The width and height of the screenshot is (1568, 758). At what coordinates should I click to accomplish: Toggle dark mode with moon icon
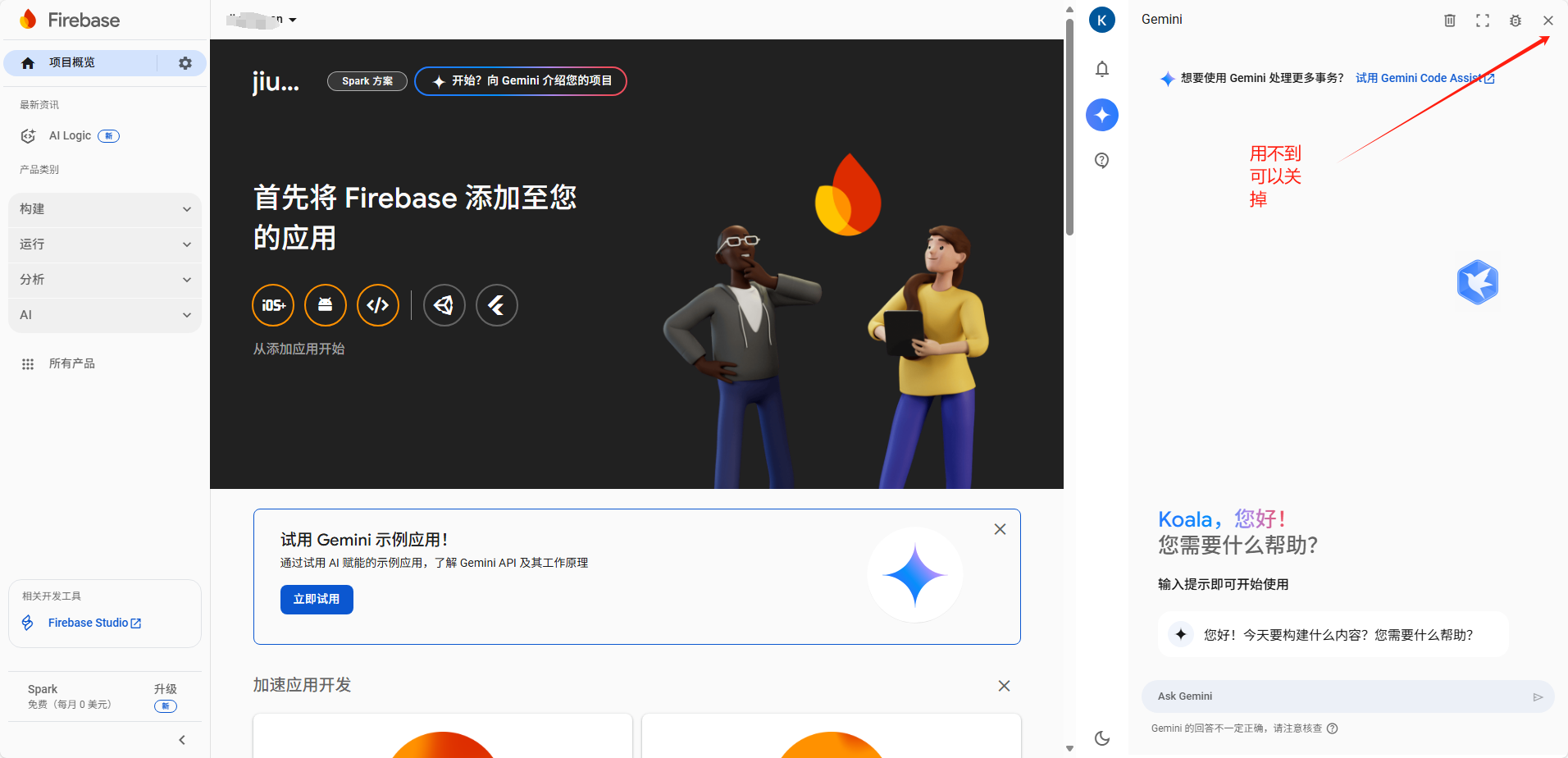(x=1102, y=738)
